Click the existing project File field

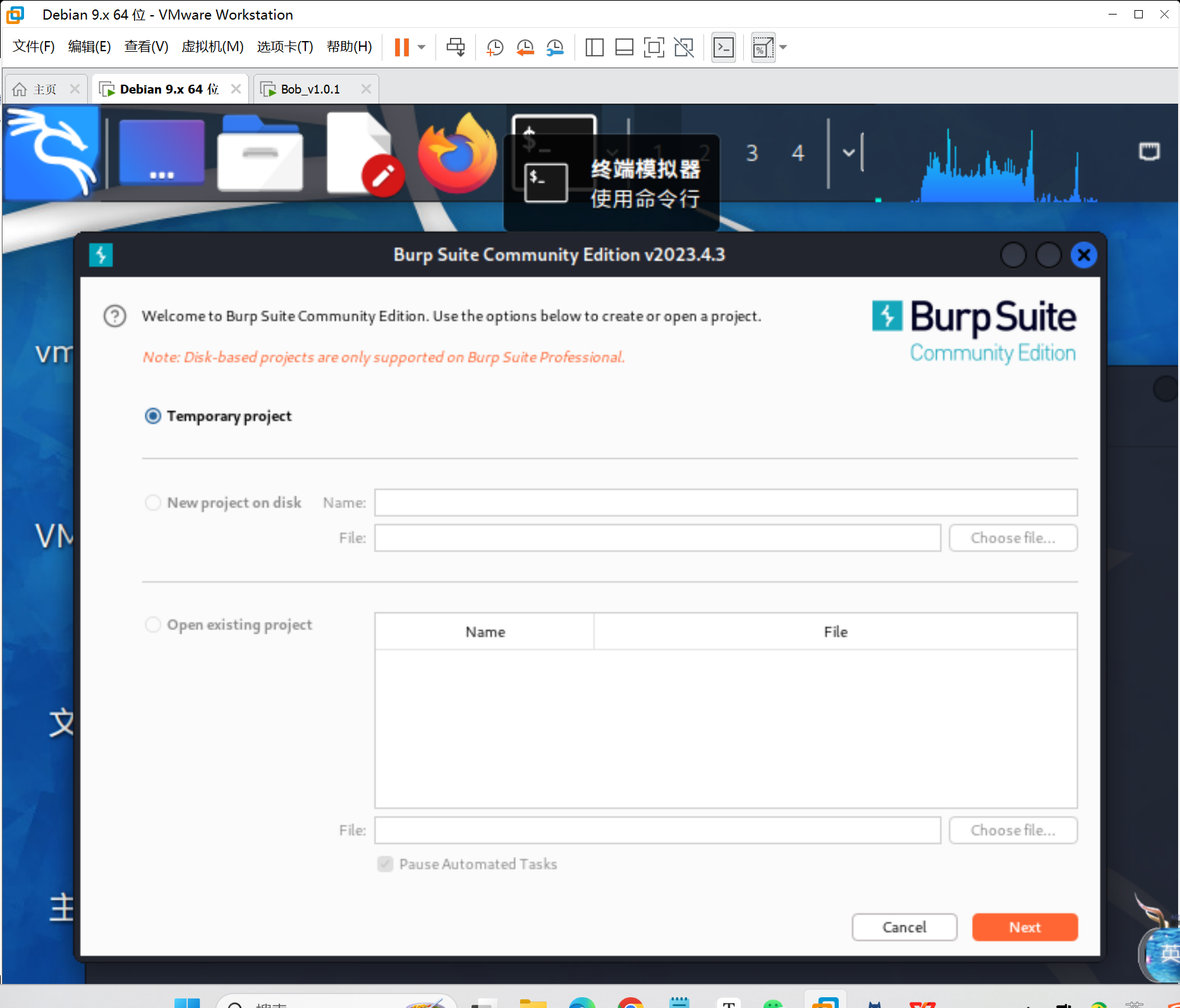tap(657, 830)
